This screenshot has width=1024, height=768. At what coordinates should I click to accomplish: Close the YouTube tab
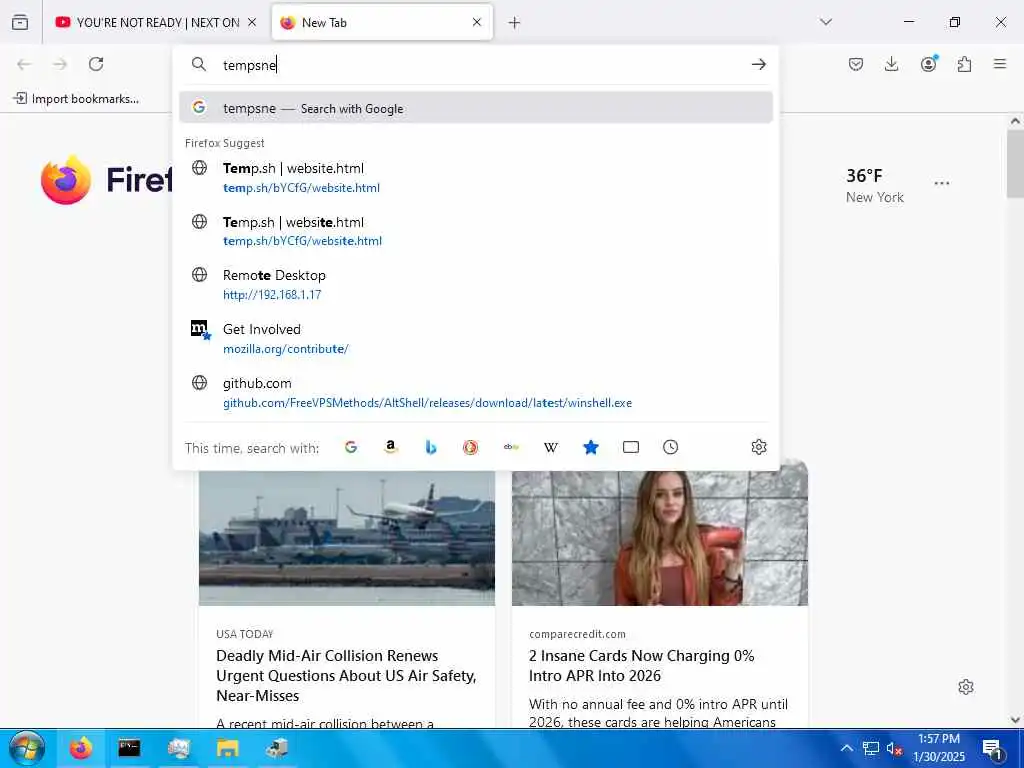pos(252,22)
